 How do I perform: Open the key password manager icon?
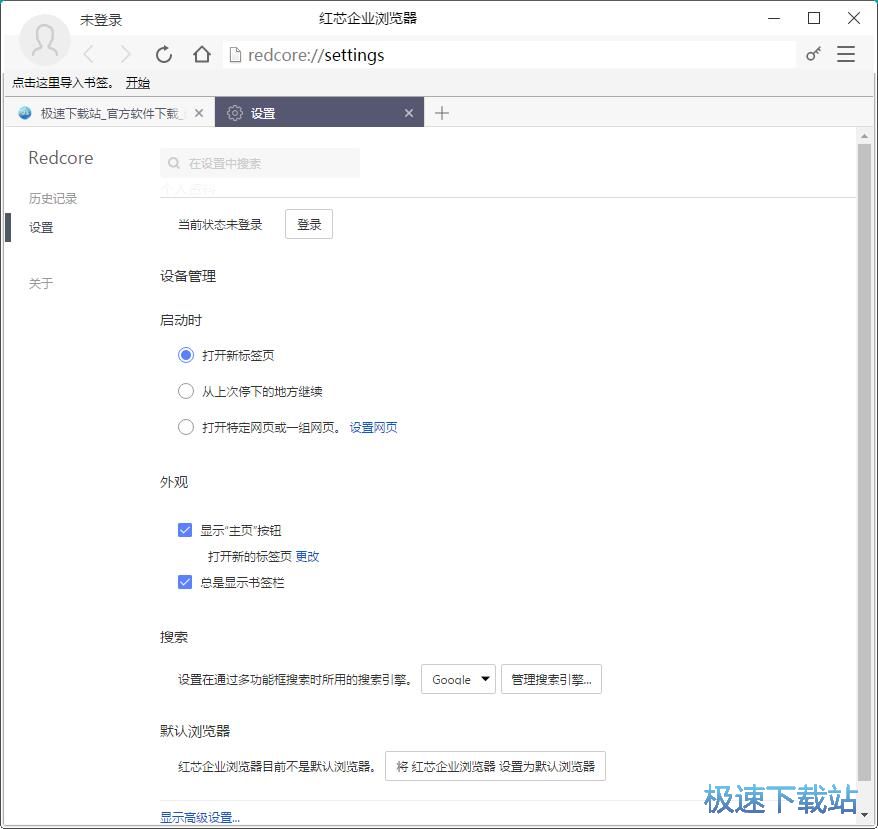[x=813, y=55]
